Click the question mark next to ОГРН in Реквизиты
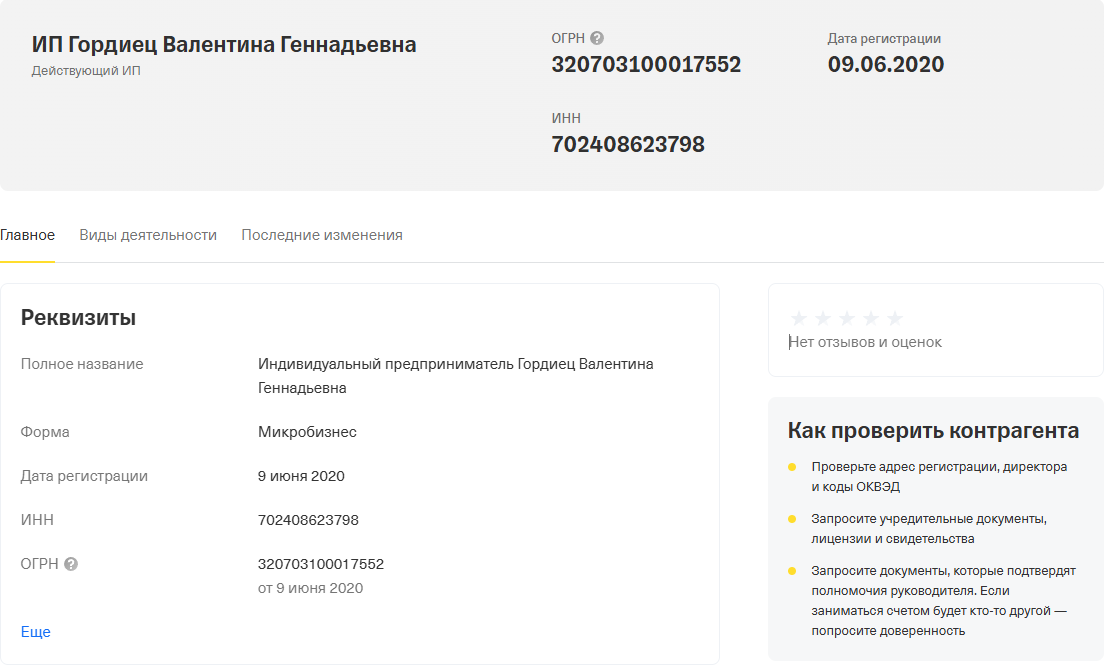Viewport: 1106px width, 666px height. click(69, 563)
